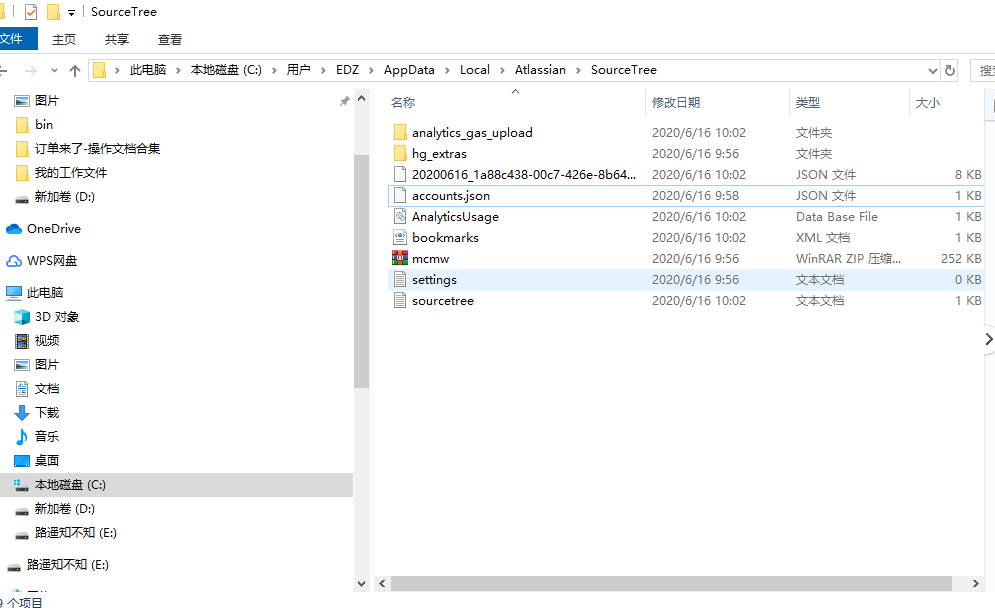This screenshot has height=608, width=995.
Task: Click the AnalyticsUsage database file icon
Action: tap(400, 216)
